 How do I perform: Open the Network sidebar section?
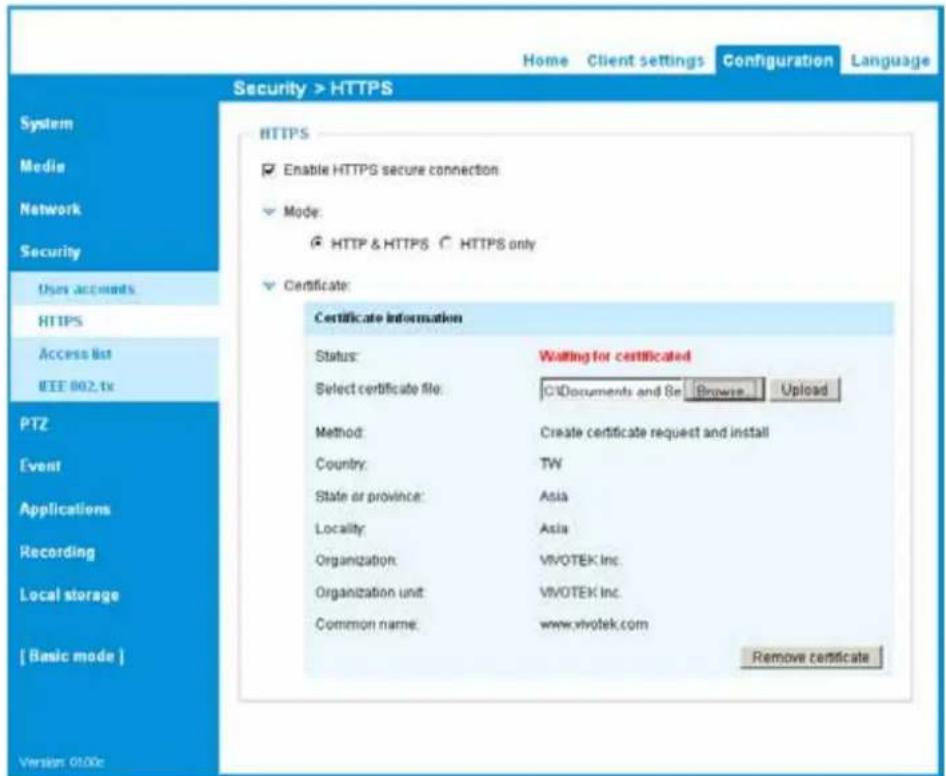click(x=50, y=209)
